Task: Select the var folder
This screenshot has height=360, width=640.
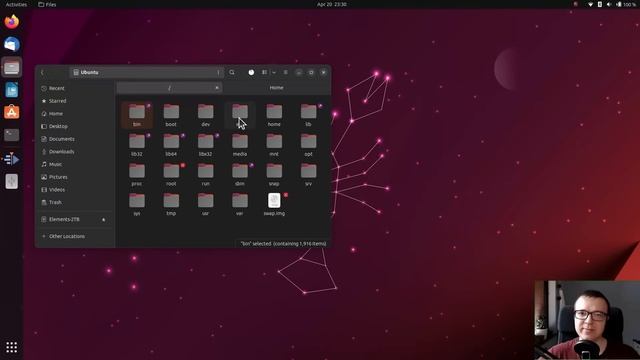Action: 240,204
